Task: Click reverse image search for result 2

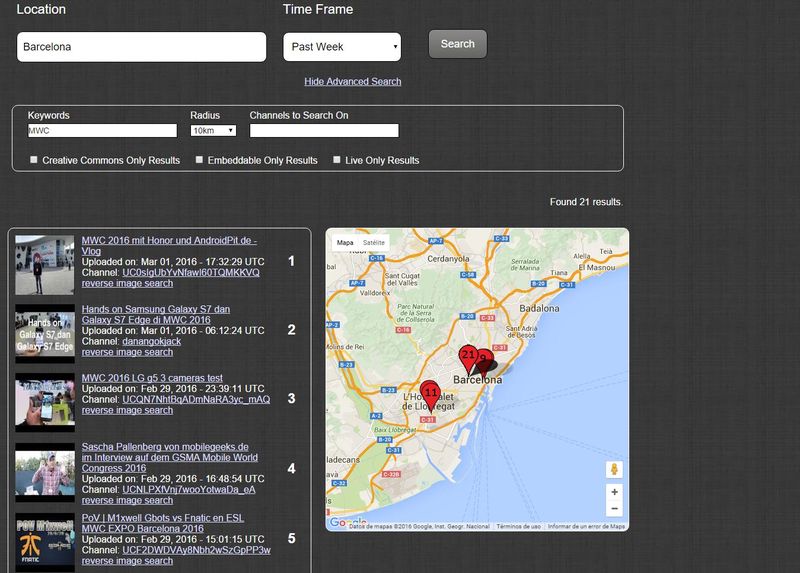Action: pos(127,352)
